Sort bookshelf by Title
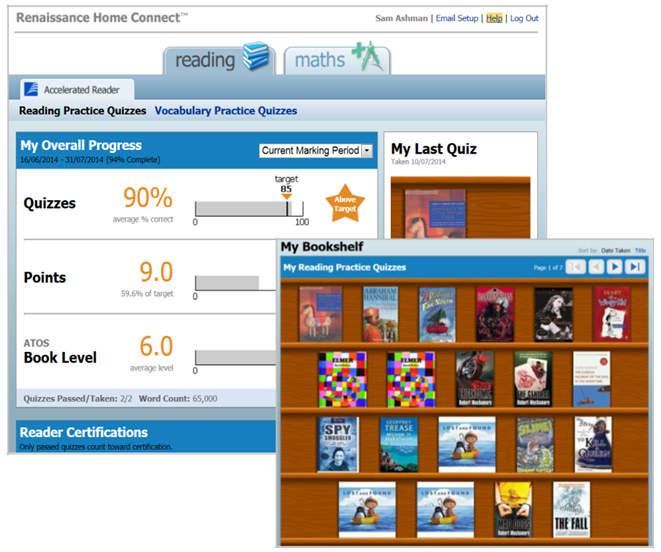 641,250
